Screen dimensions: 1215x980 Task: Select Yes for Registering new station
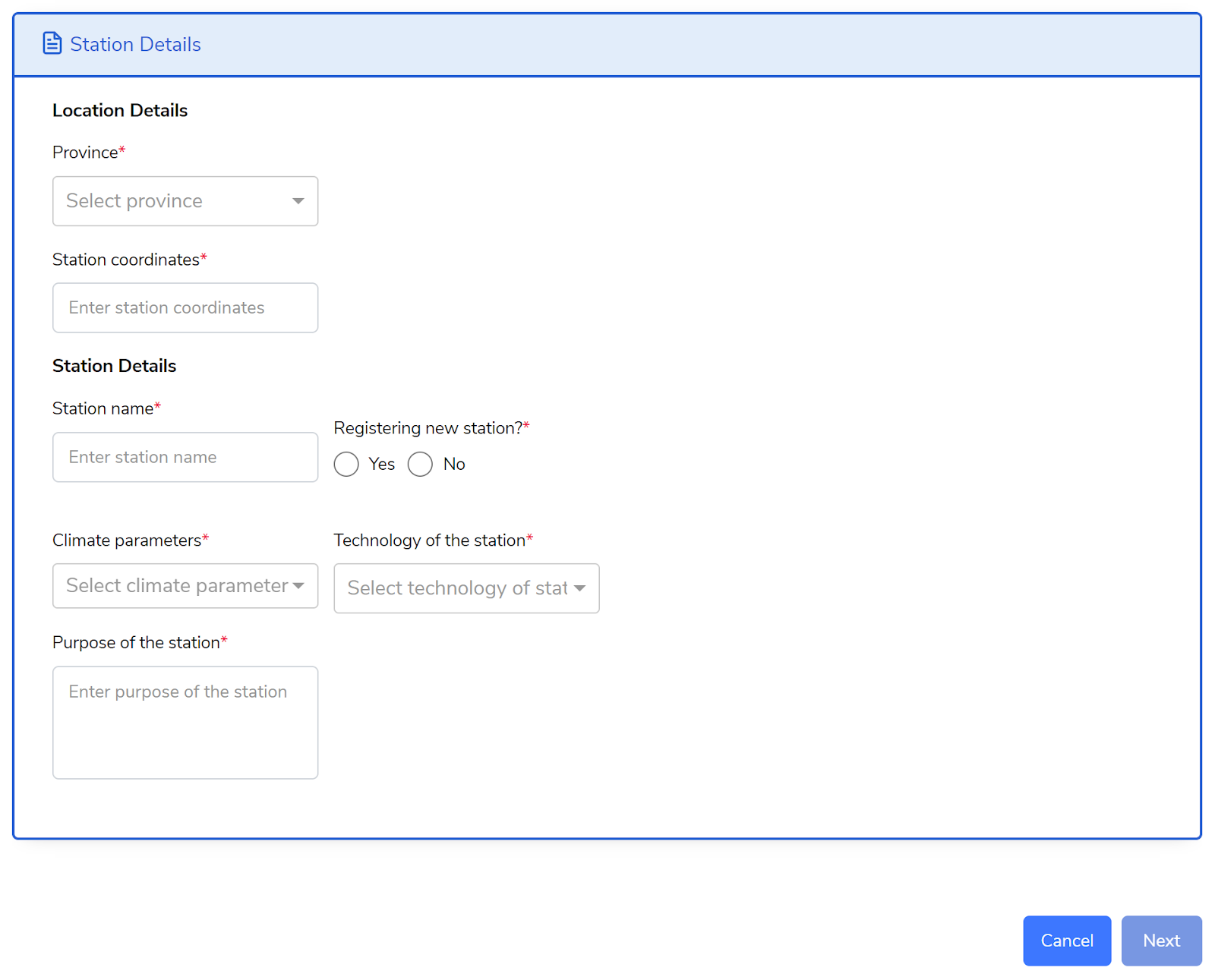pyautogui.click(x=346, y=464)
